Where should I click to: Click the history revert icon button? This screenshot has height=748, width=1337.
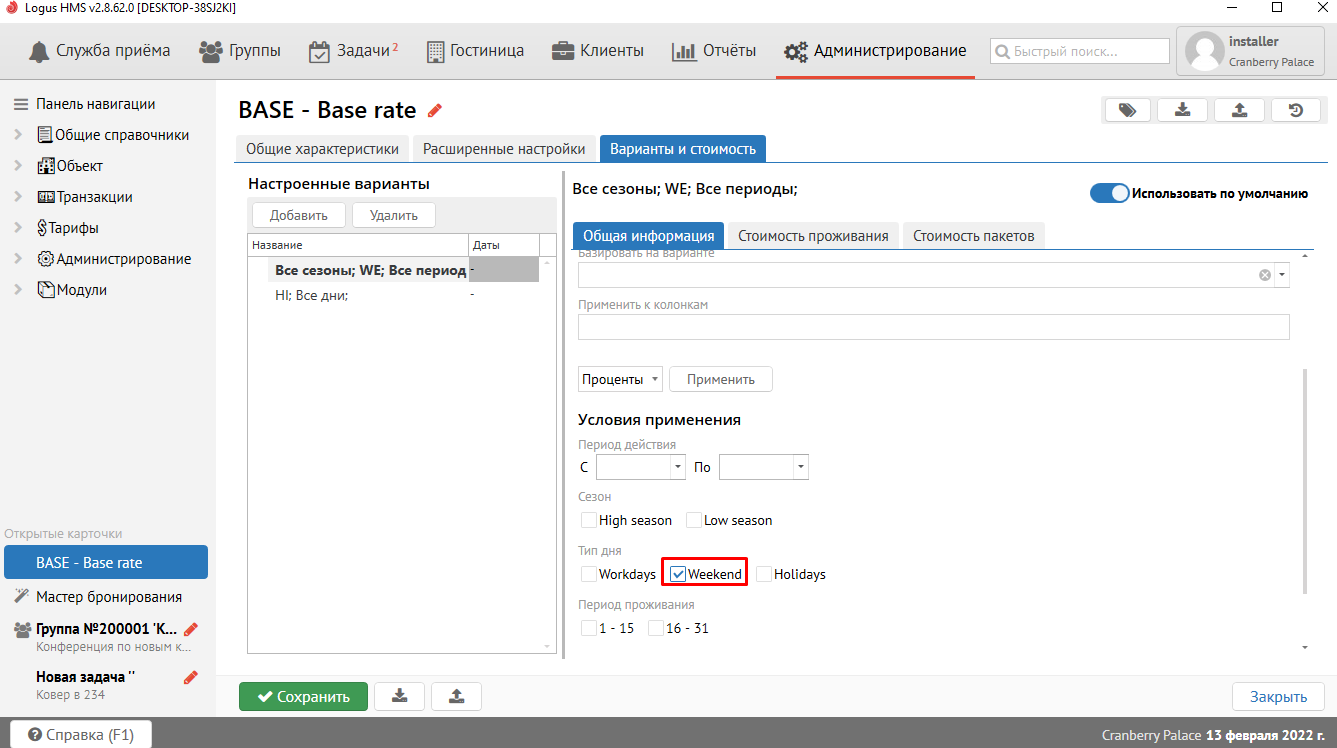coord(1296,110)
